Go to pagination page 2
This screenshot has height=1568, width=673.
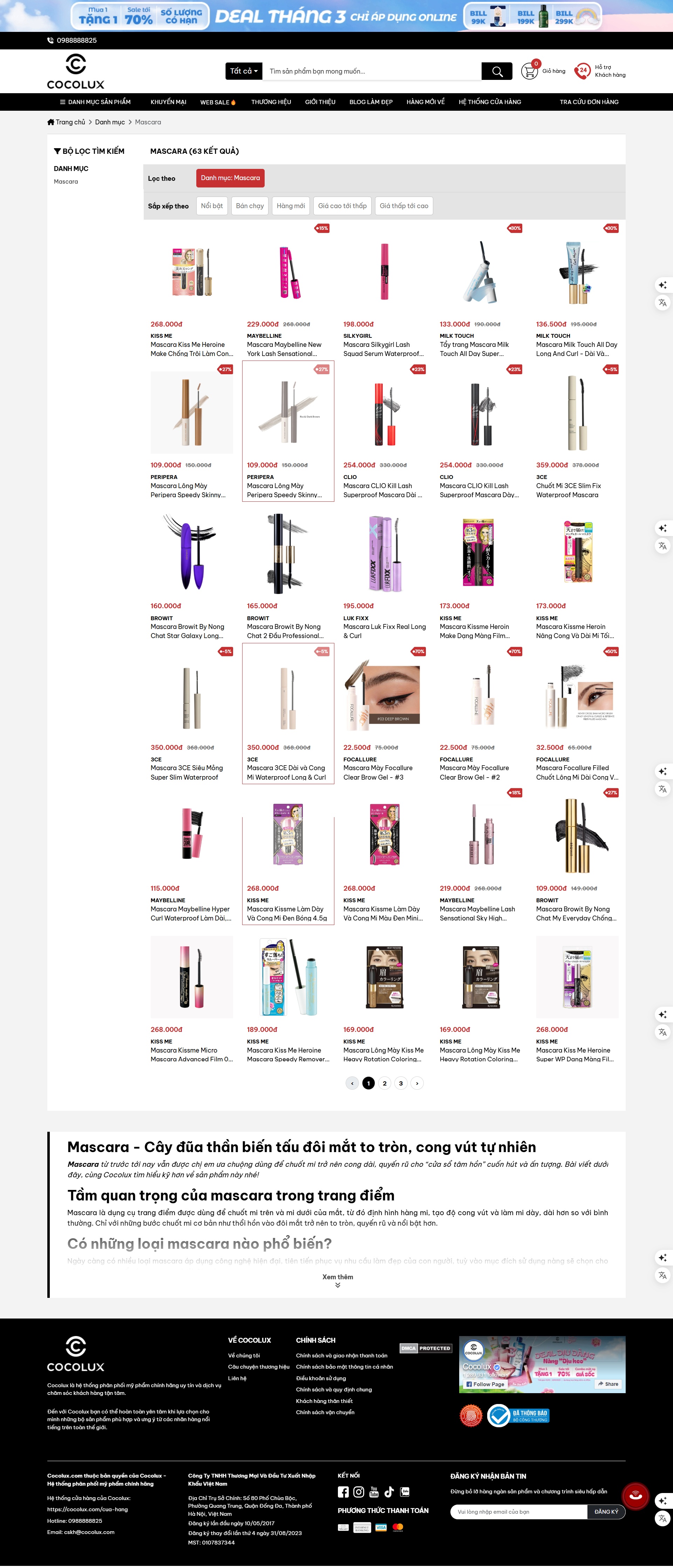384,1083
